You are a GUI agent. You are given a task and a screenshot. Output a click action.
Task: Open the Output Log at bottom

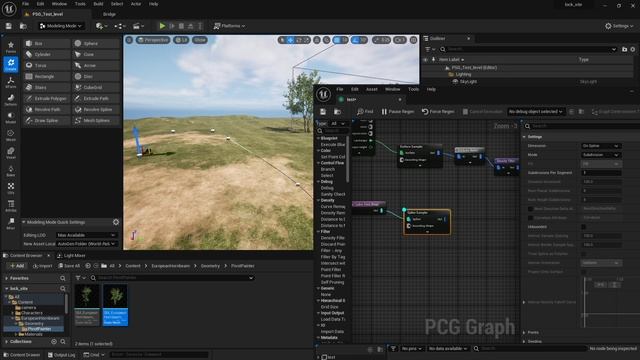(x=62, y=355)
